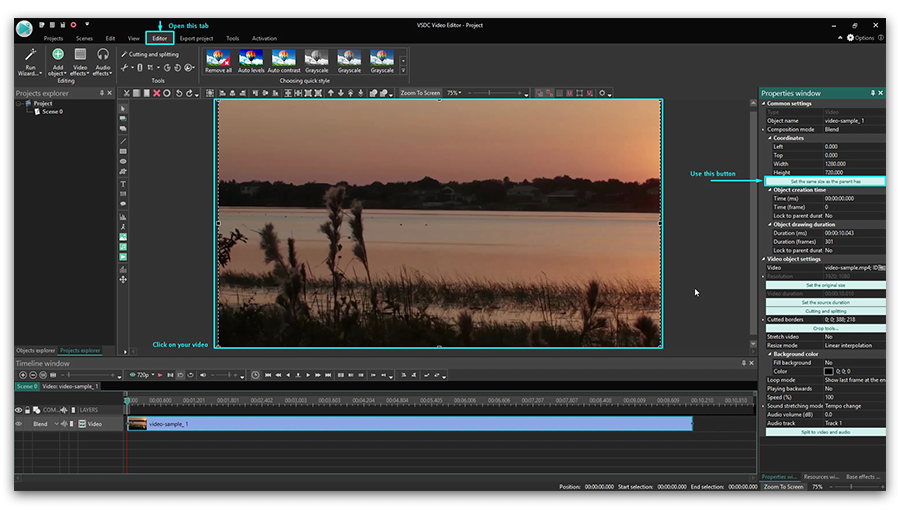This screenshot has width=900, height=510.
Task: Apply the Auto contrast quick style
Action: [x=284, y=58]
